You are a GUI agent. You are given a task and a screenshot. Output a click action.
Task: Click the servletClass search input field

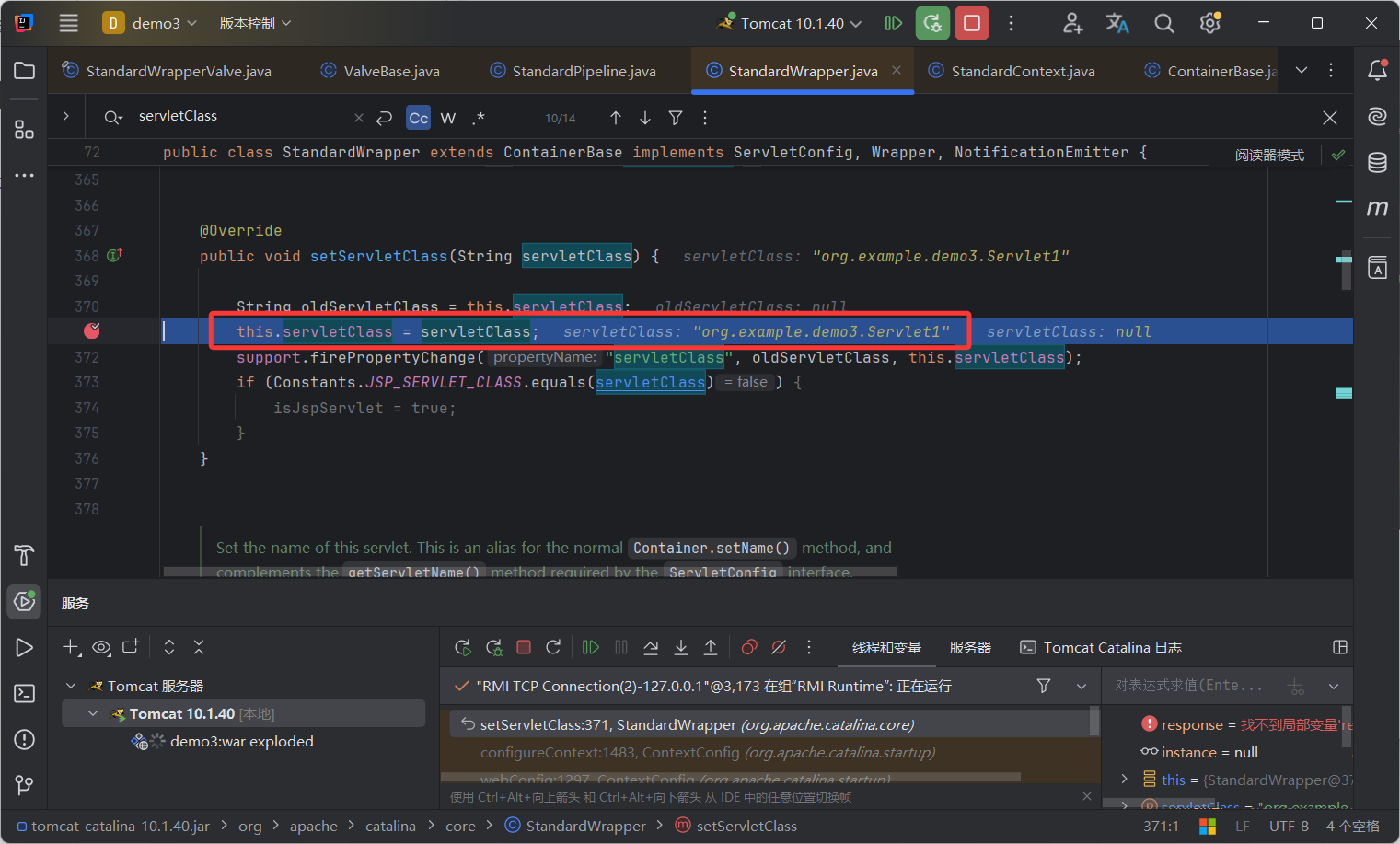(x=239, y=116)
